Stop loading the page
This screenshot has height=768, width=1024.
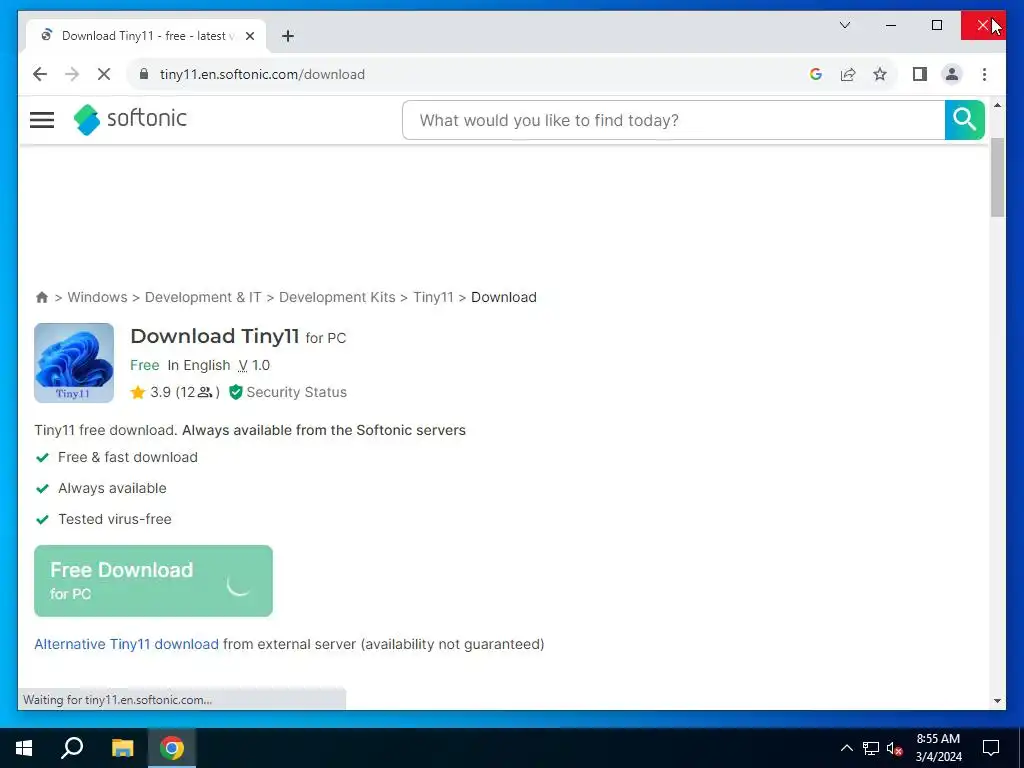[x=104, y=74]
